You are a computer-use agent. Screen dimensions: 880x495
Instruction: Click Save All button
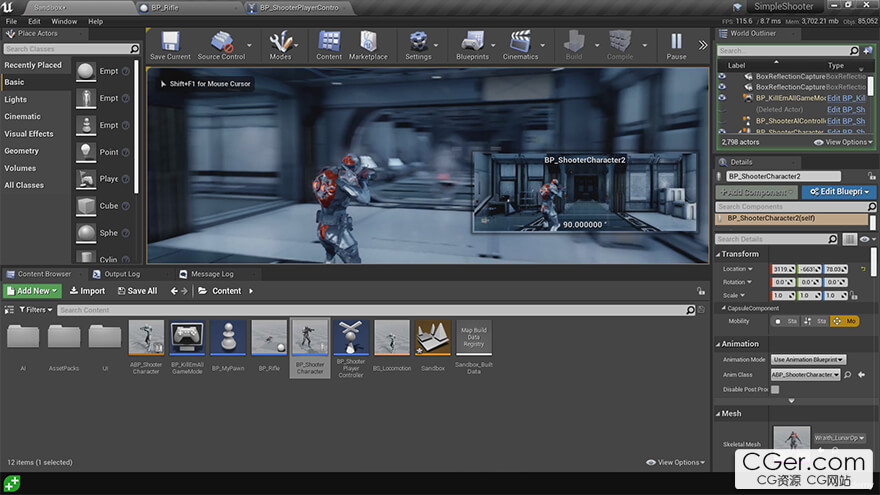pos(138,291)
